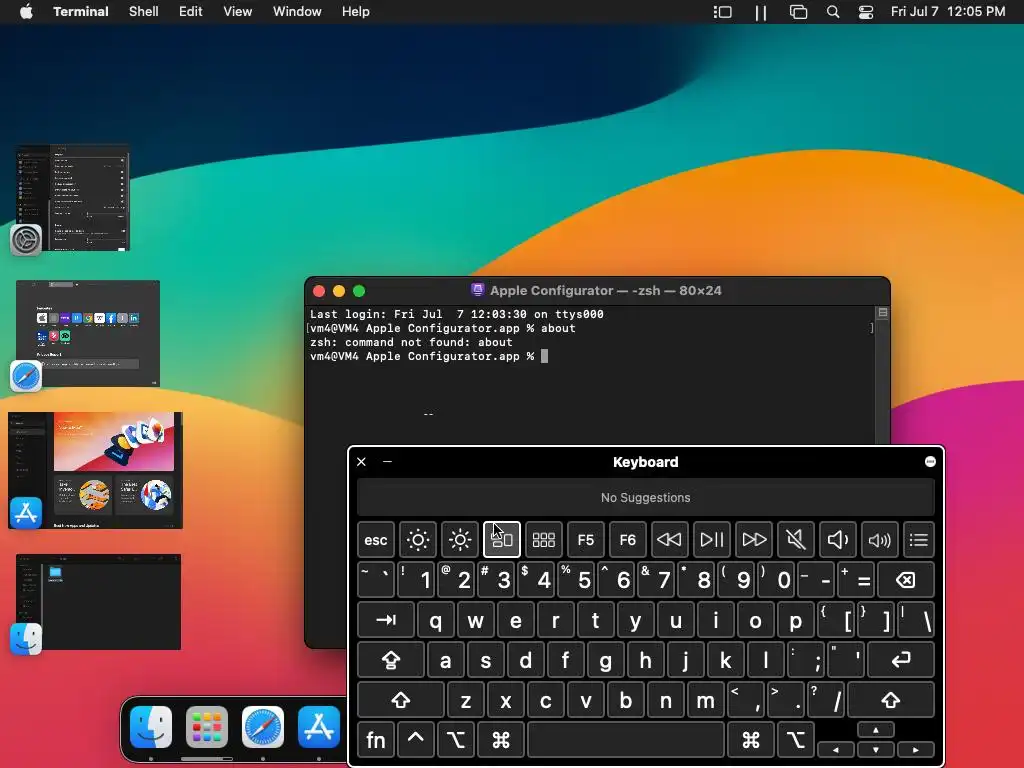Open the Edit menu
This screenshot has width=1024, height=768.
(x=191, y=12)
